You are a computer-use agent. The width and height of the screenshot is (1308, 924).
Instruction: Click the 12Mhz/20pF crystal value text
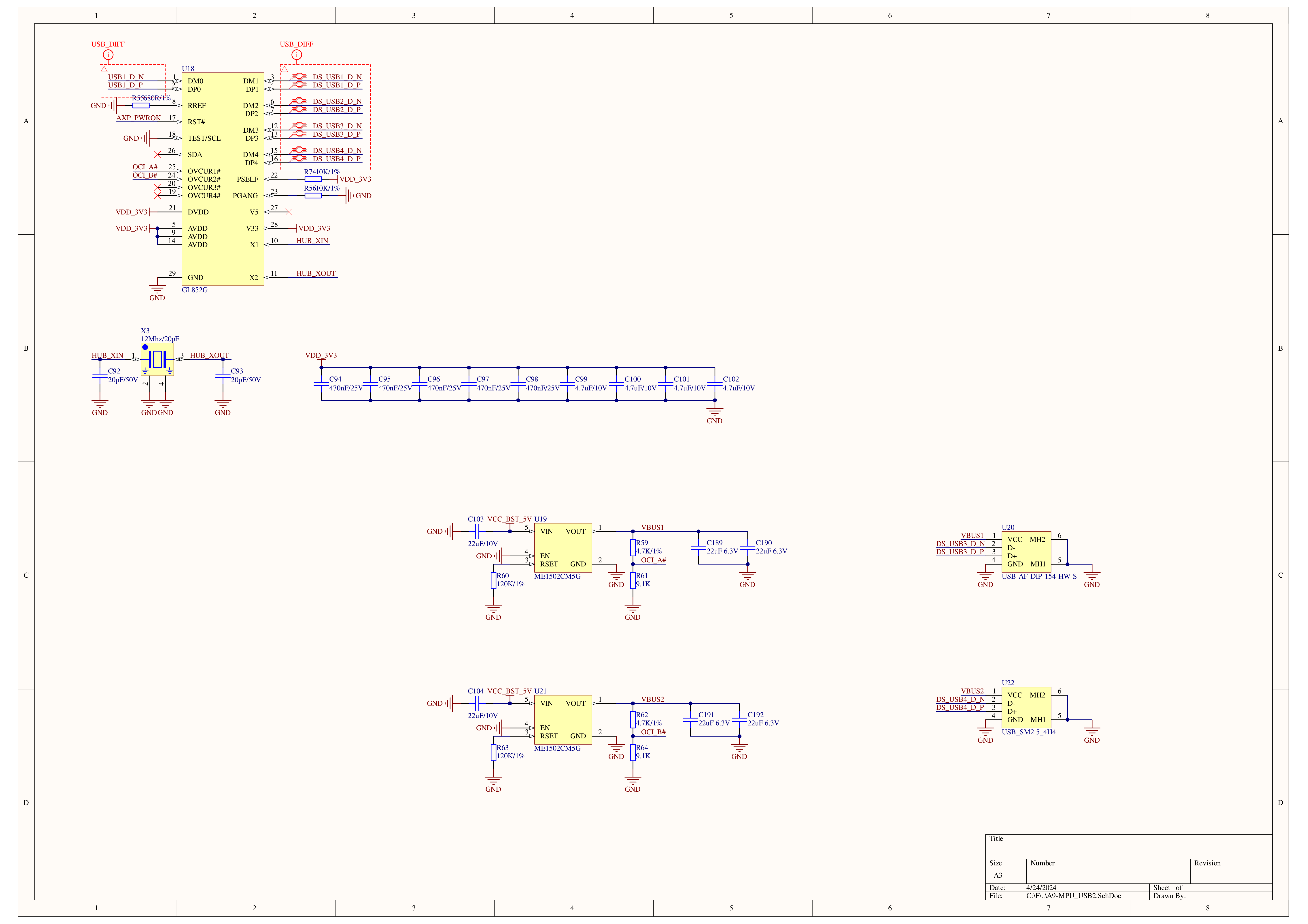pyautogui.click(x=160, y=339)
